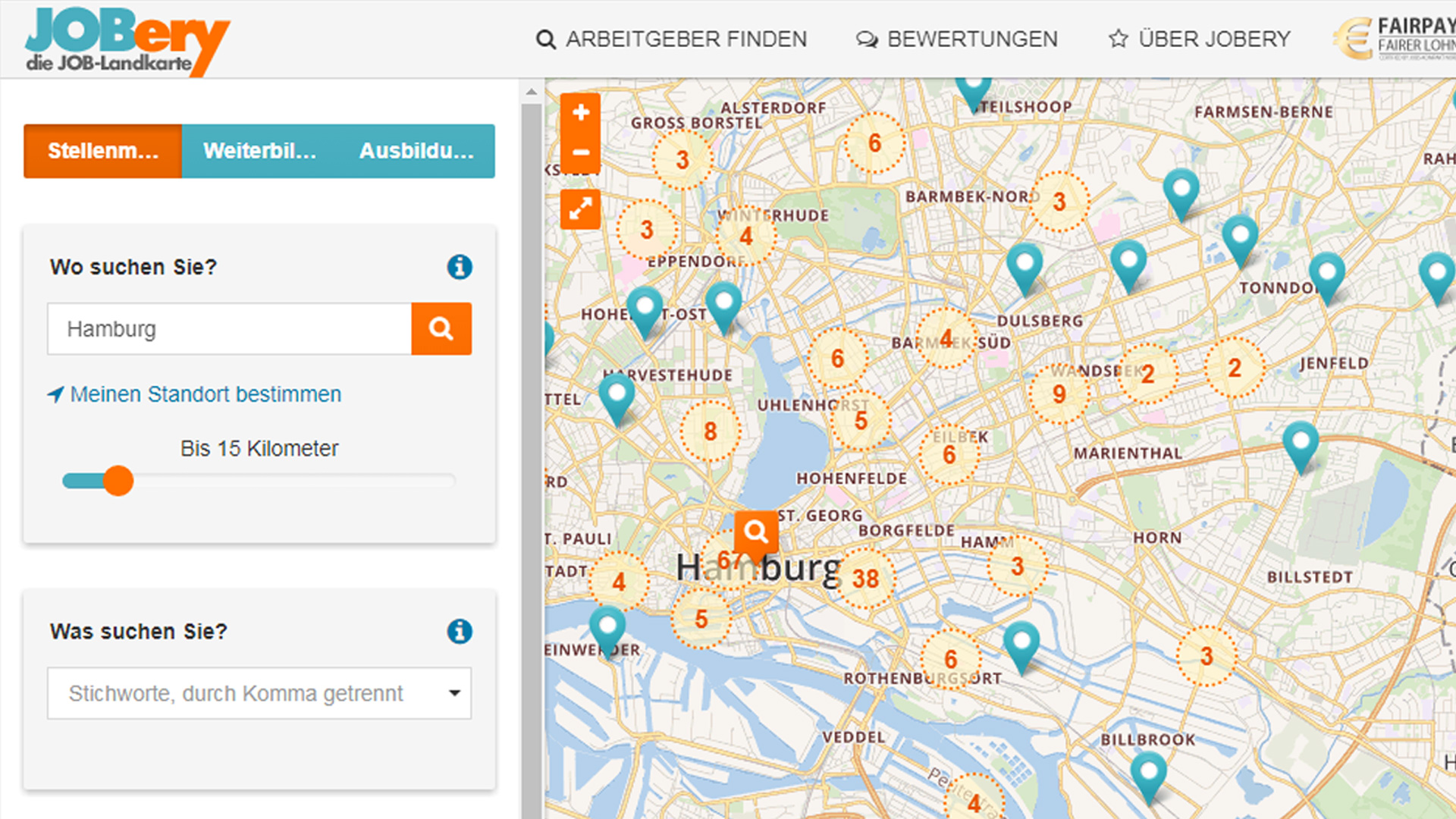Click the map zoom out minus button

[581, 152]
